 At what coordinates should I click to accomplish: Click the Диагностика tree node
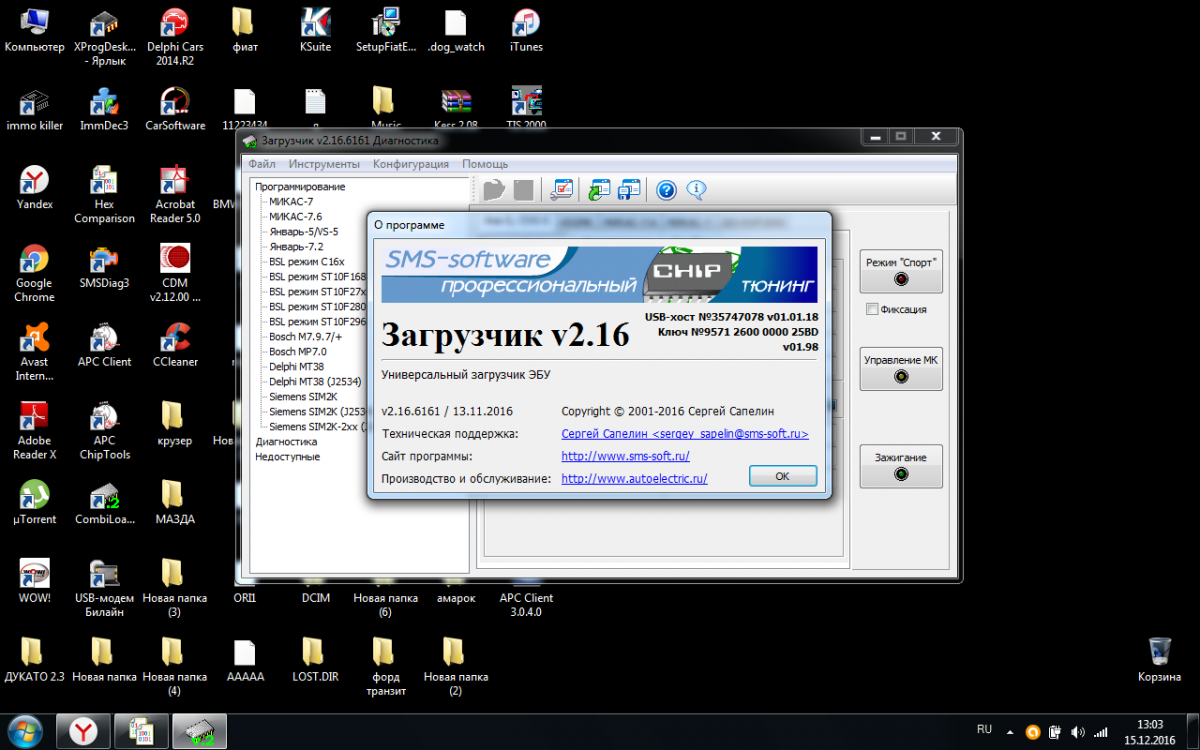point(286,441)
